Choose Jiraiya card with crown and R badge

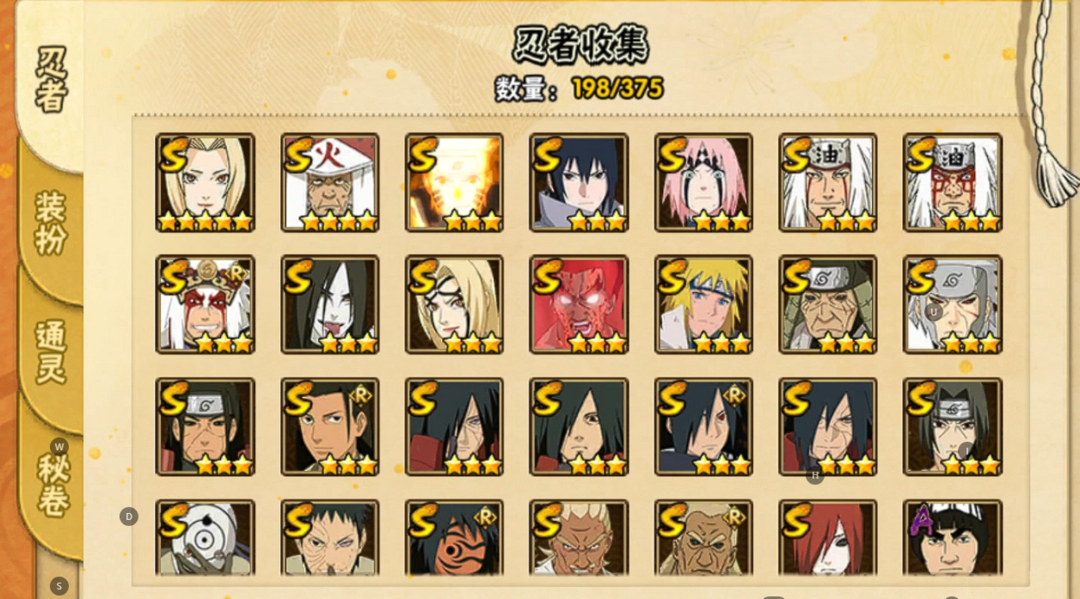[205, 304]
